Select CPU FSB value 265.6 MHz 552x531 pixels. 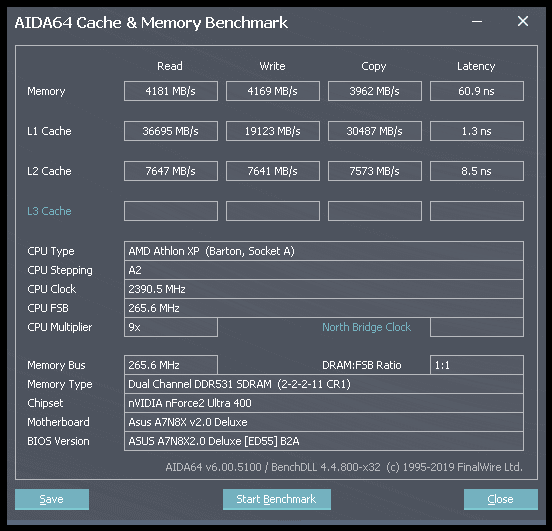click(324, 308)
